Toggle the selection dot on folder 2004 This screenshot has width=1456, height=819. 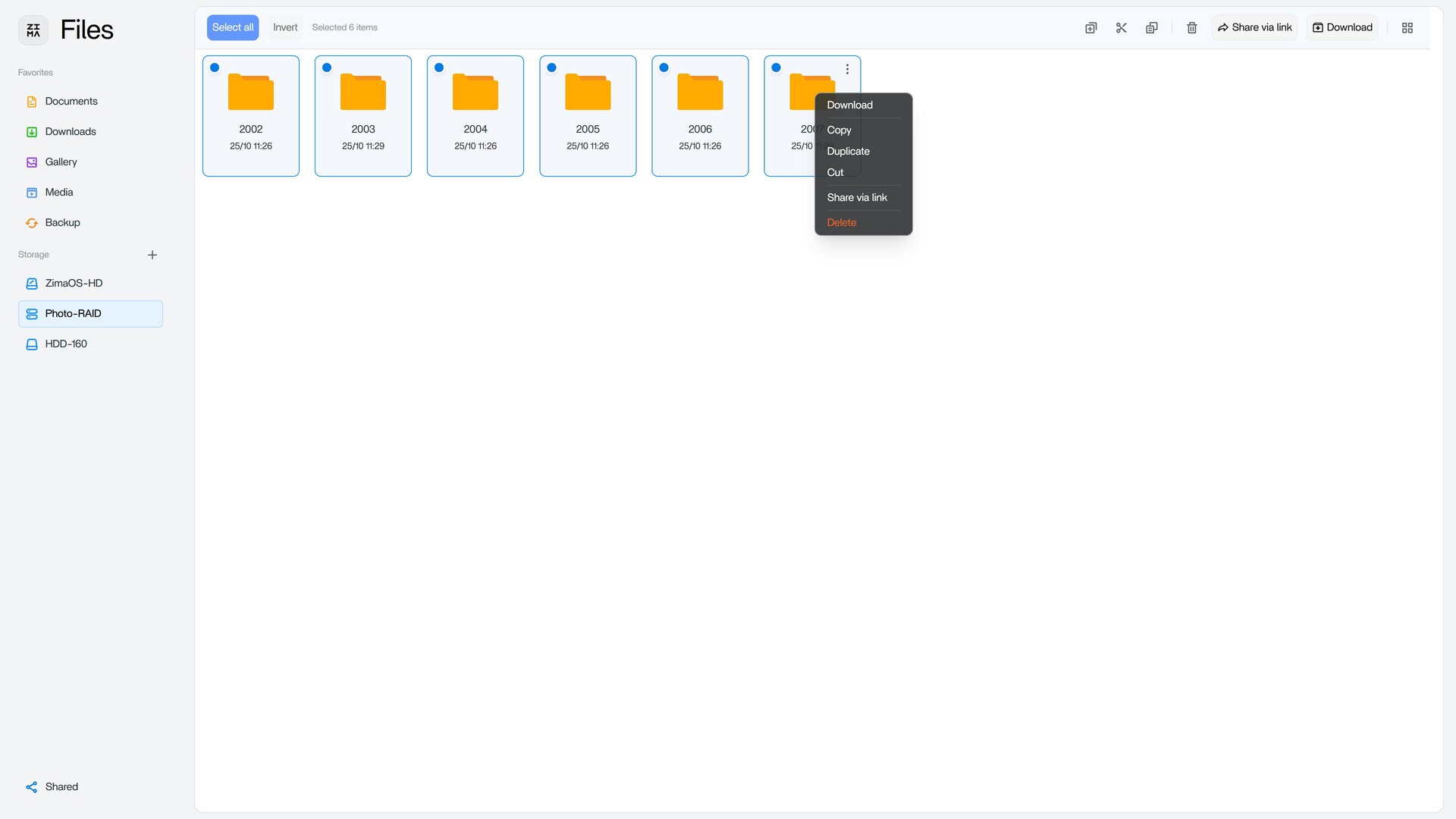click(x=439, y=67)
